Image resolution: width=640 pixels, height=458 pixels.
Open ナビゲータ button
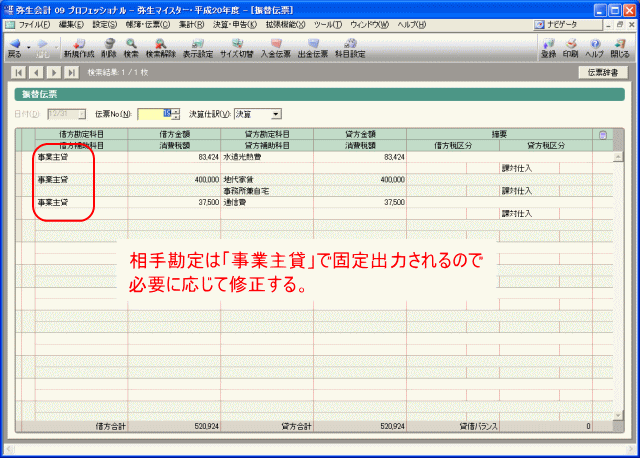pyautogui.click(x=567, y=24)
